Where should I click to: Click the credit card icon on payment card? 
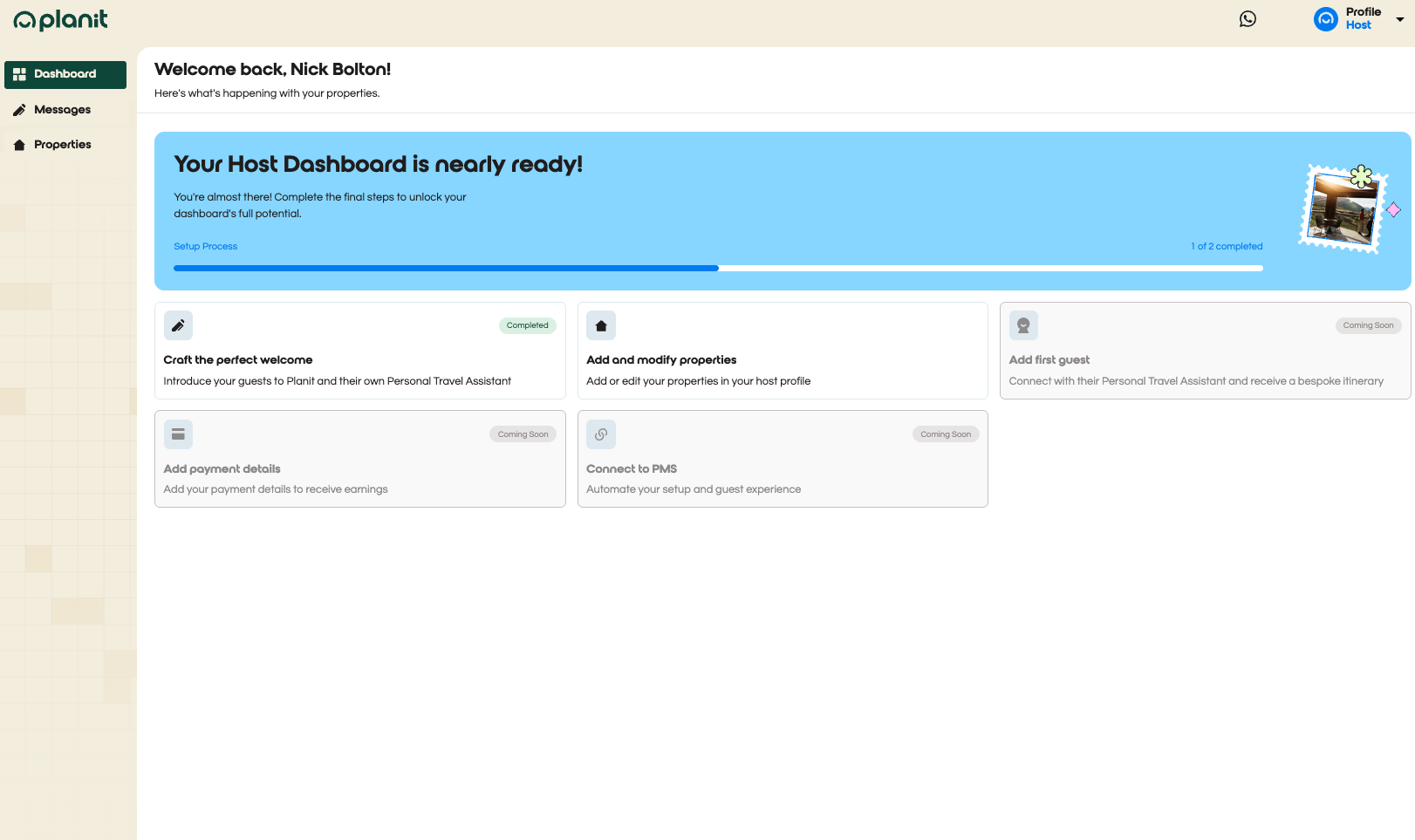coord(178,434)
